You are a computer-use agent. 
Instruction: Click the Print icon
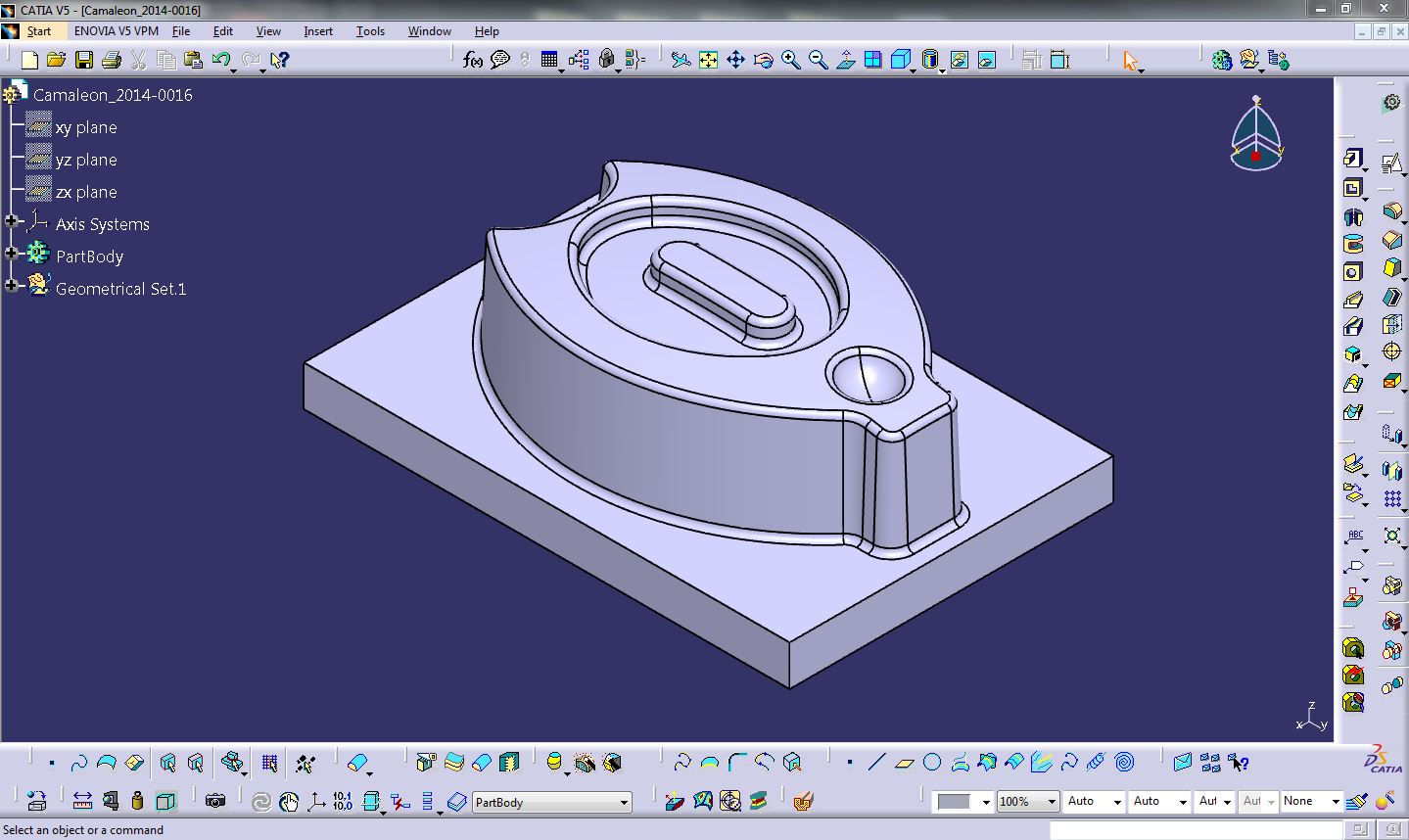coord(111,60)
